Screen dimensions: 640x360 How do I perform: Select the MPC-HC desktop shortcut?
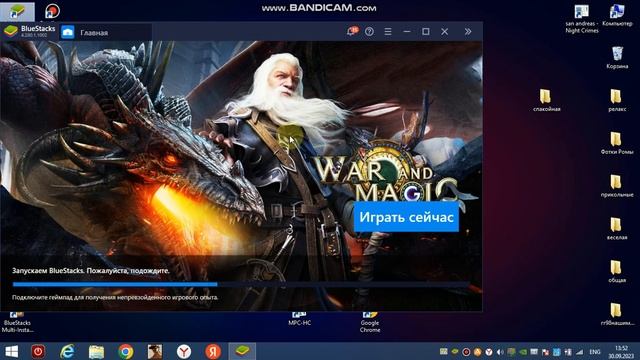point(299,319)
